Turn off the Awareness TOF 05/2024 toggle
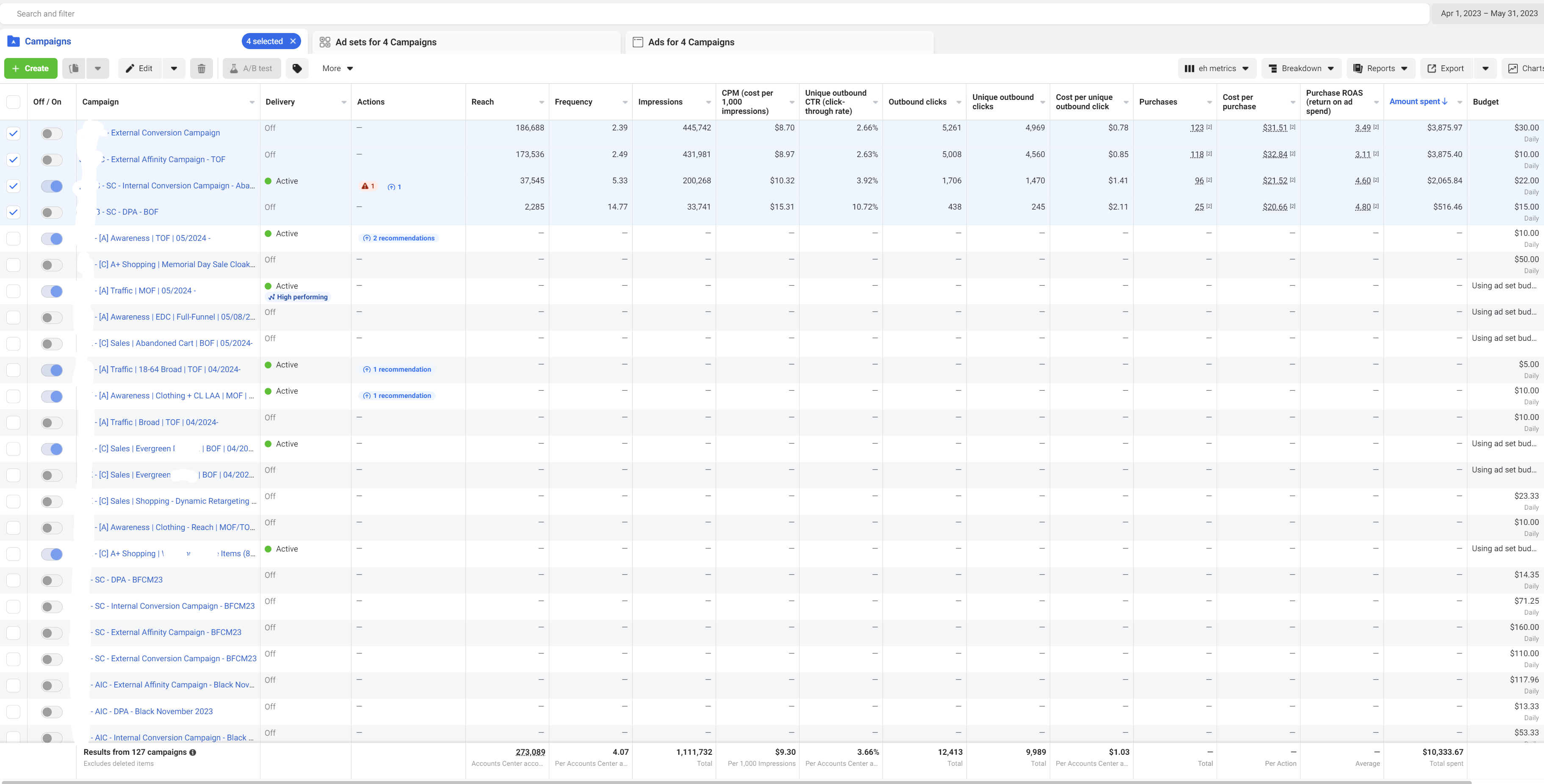The height and width of the screenshot is (784, 1544). (52, 239)
